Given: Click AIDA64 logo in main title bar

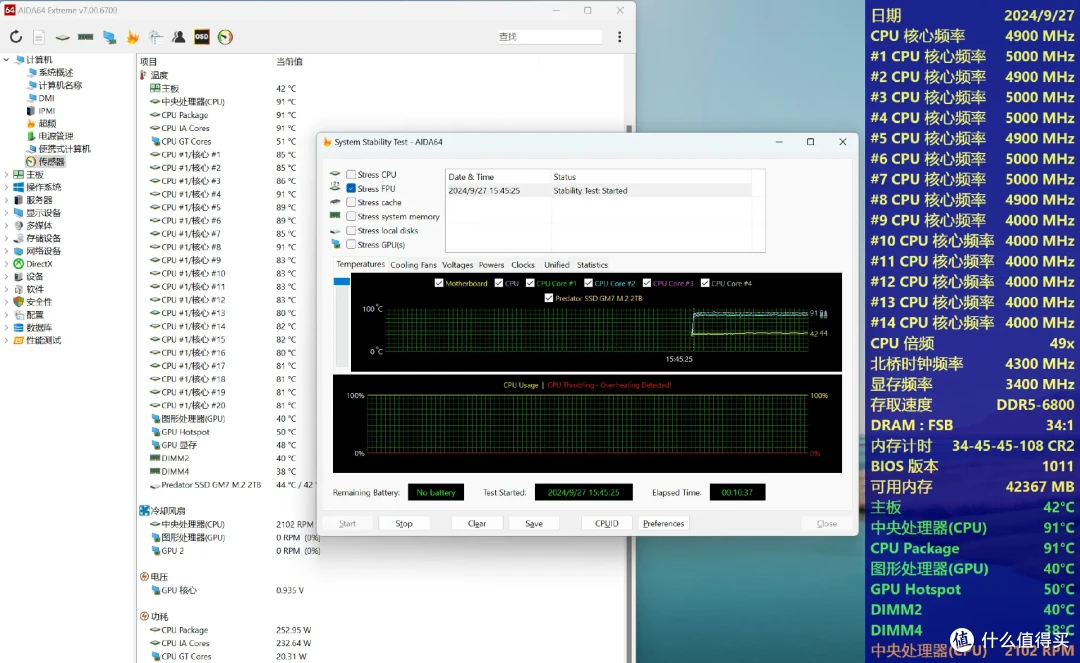Looking at the screenshot, I should [x=10, y=10].
